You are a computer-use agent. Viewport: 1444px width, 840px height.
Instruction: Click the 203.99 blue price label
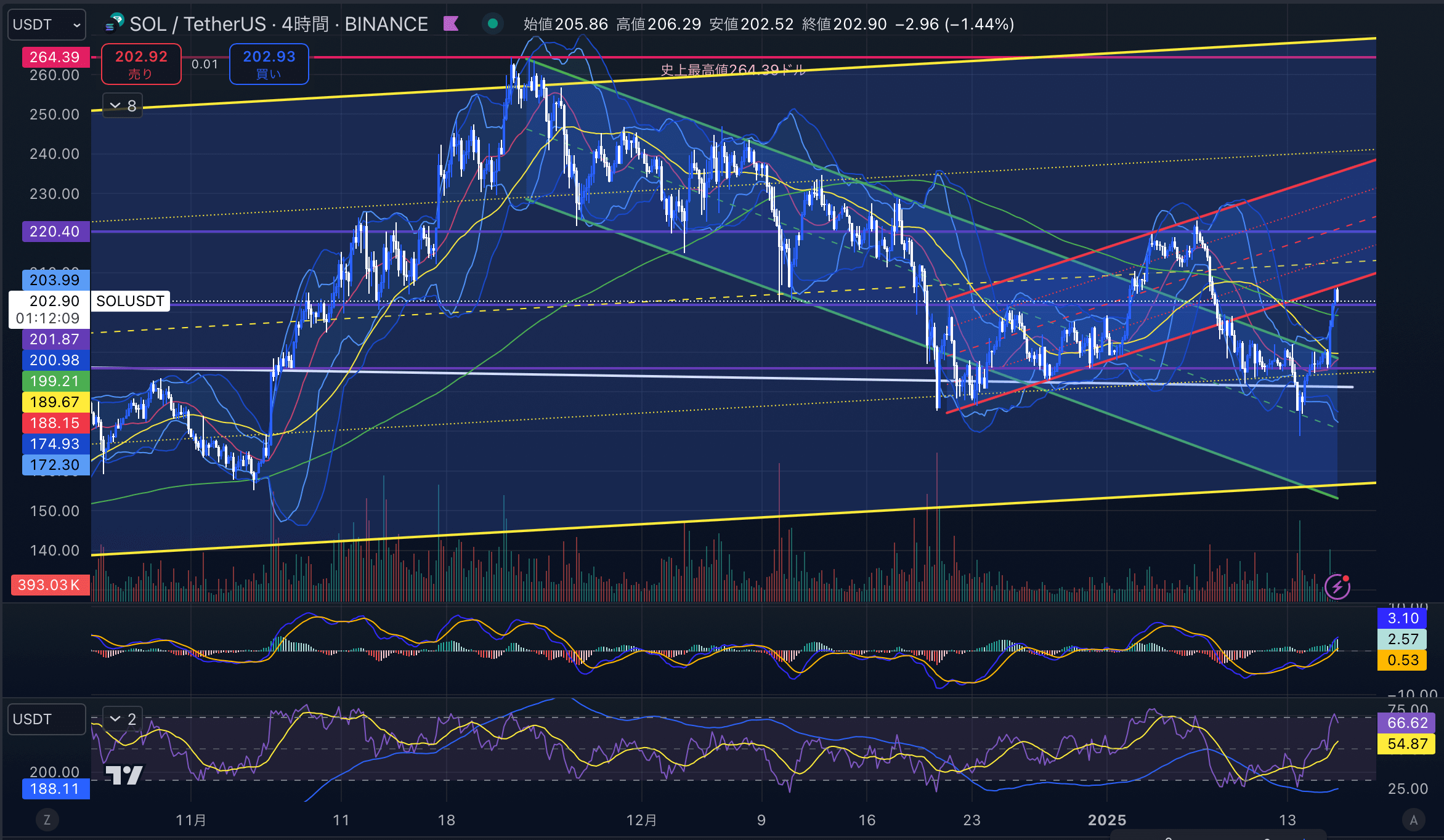[55, 280]
